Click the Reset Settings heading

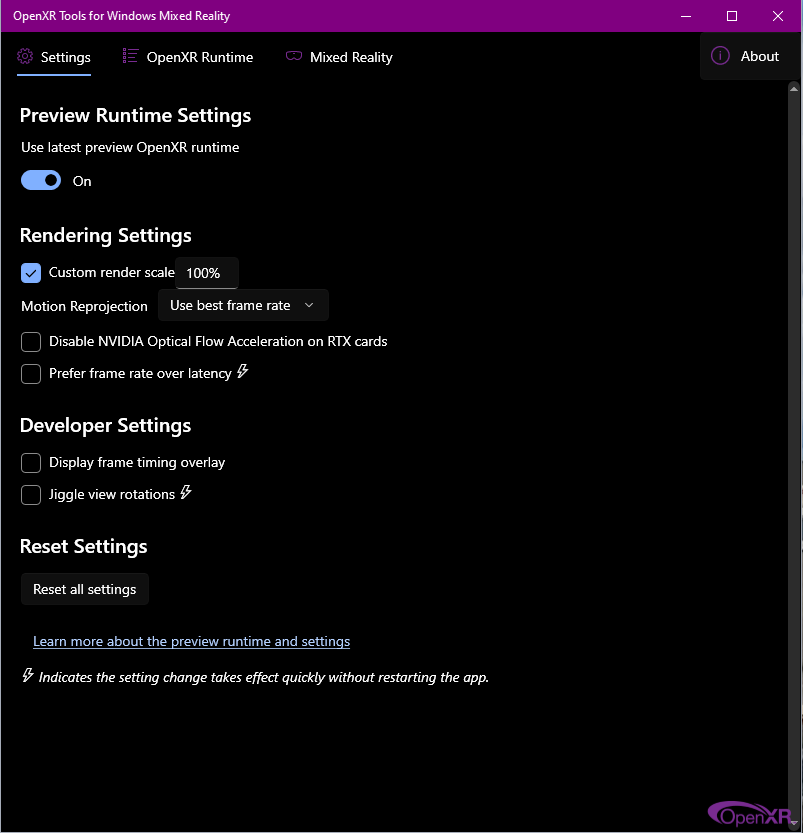[83, 547]
